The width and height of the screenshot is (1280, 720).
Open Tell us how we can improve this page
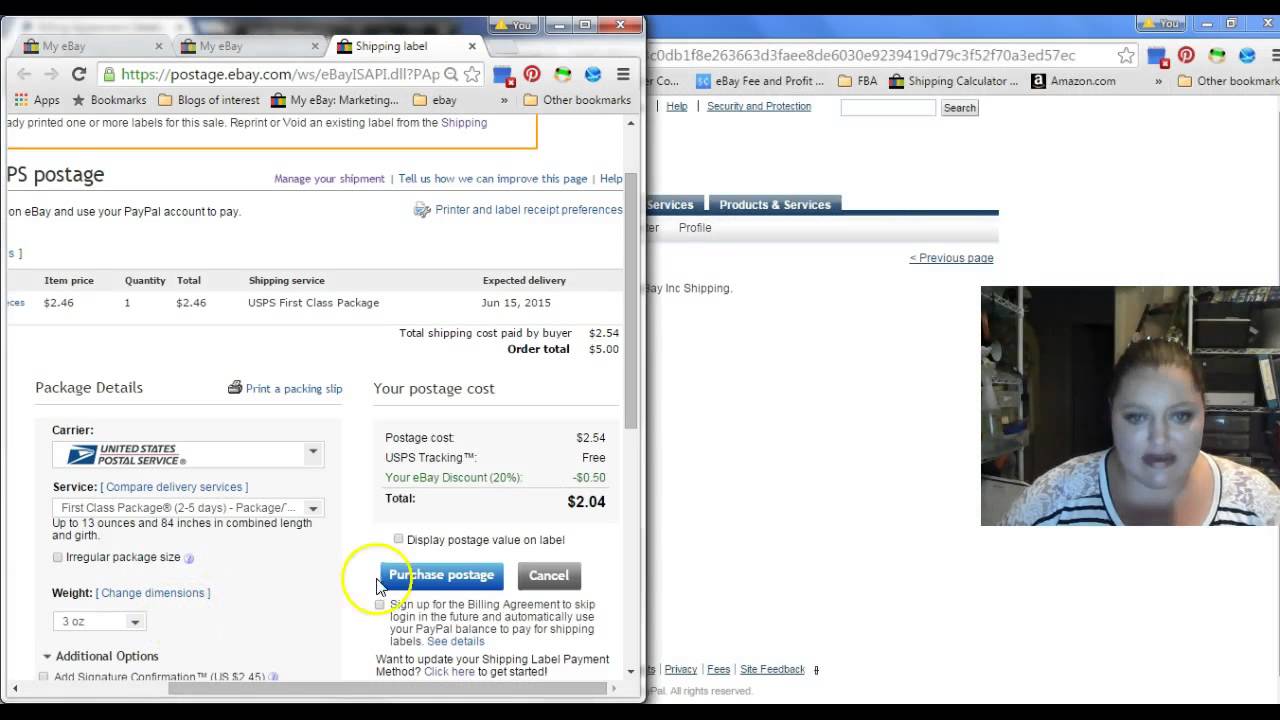click(493, 179)
